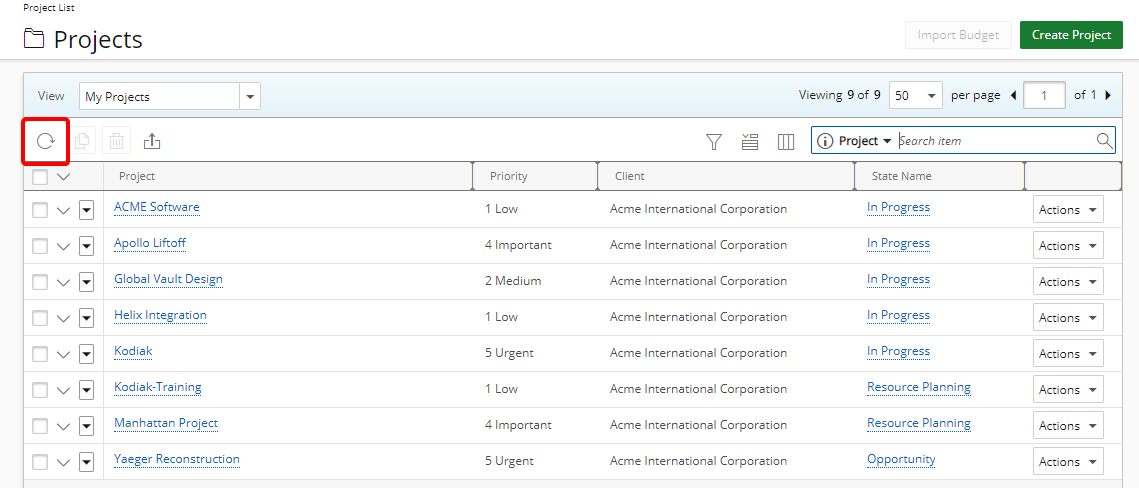This screenshot has width=1139, height=488.
Task: Click the row grouping settings icon
Action: [750, 142]
